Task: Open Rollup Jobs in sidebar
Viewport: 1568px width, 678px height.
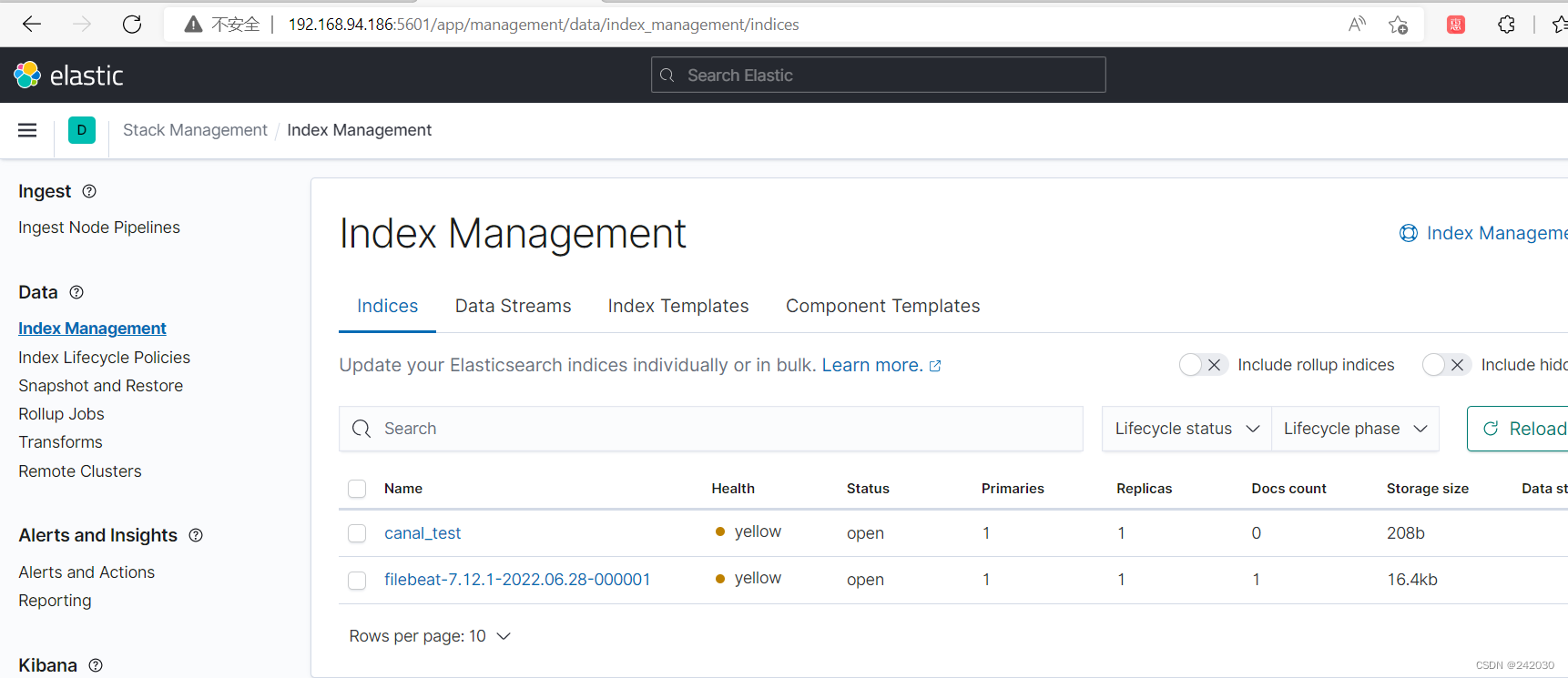Action: click(62, 414)
